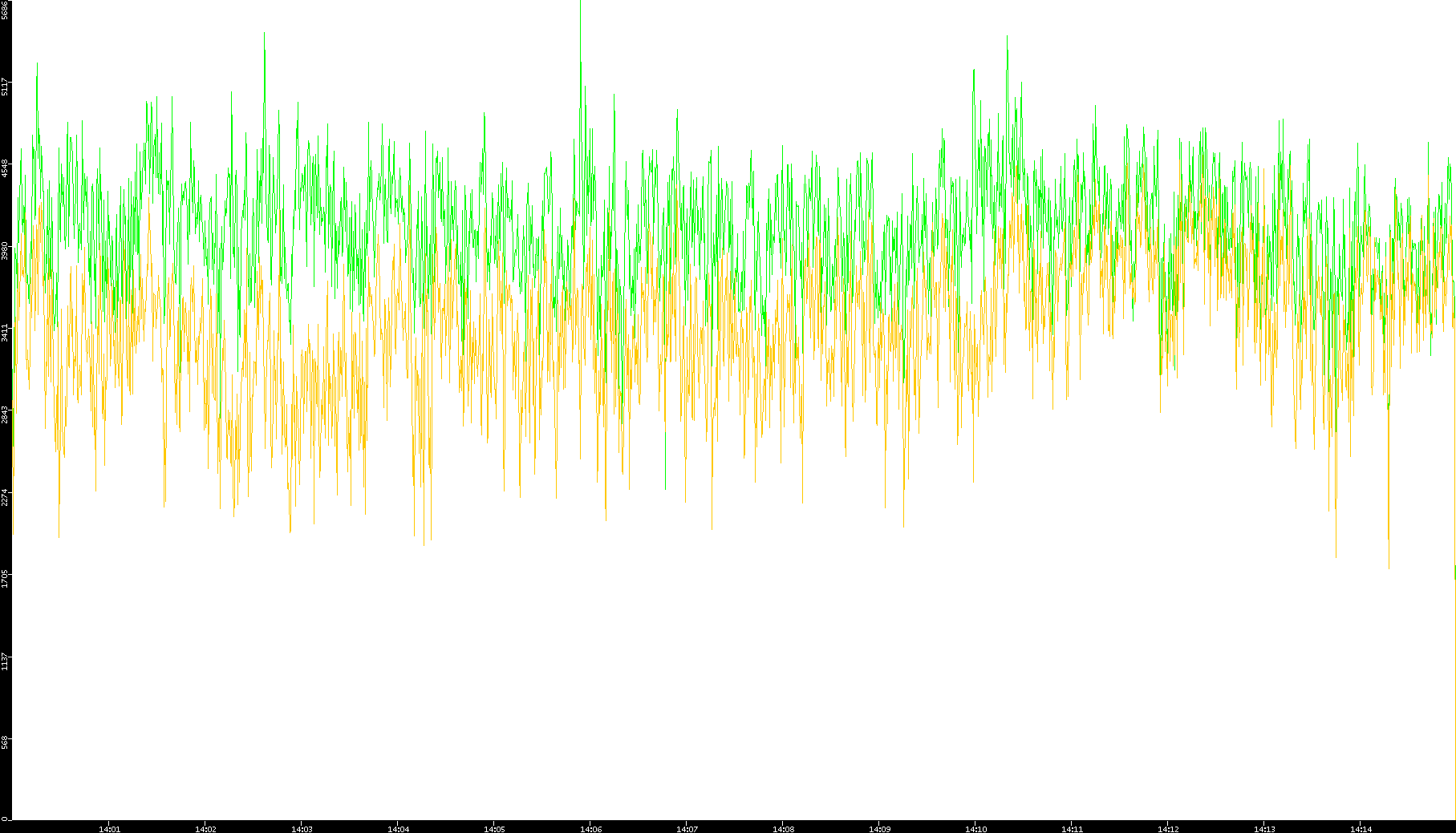Select the 1137 value on the vertical axis
This screenshot has width=1456, height=833.
[6, 661]
